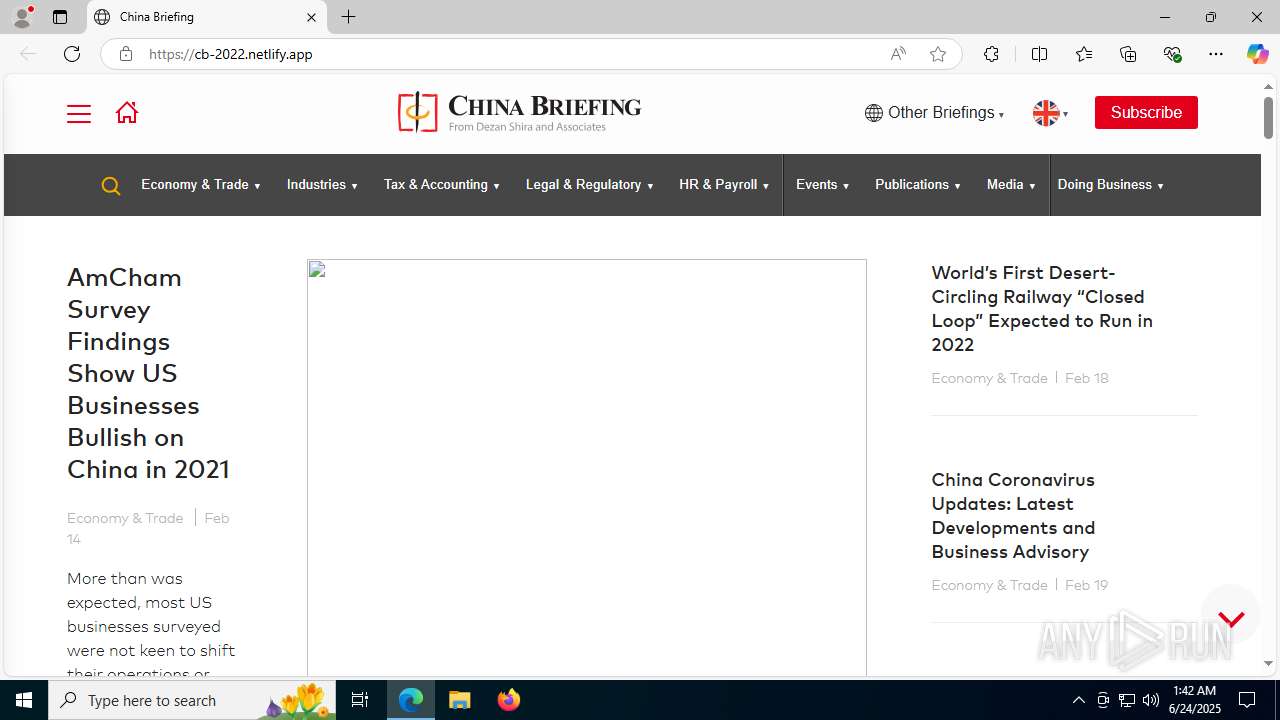The height and width of the screenshot is (720, 1280).
Task: Click "Feb 19" date text
Action: (1087, 585)
